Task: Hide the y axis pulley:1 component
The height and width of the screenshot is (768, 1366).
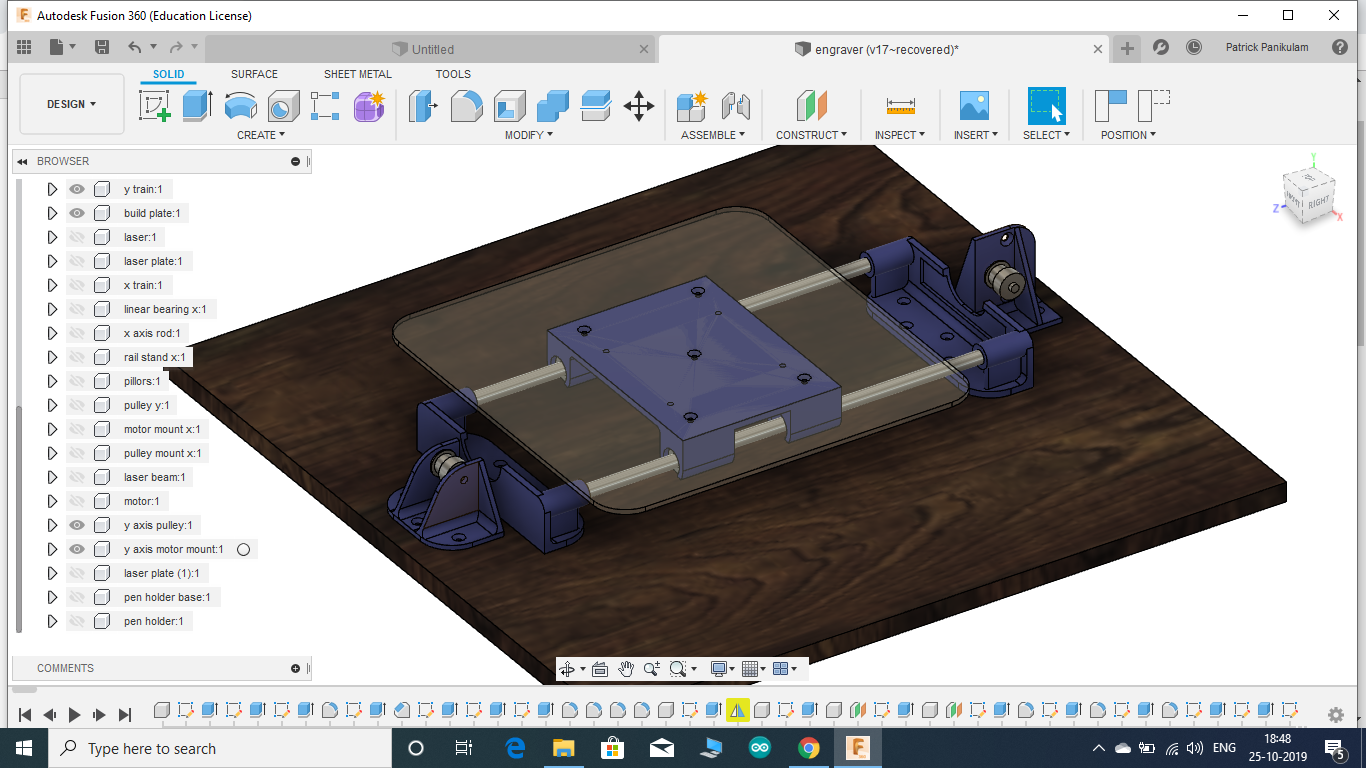Action: coord(77,525)
